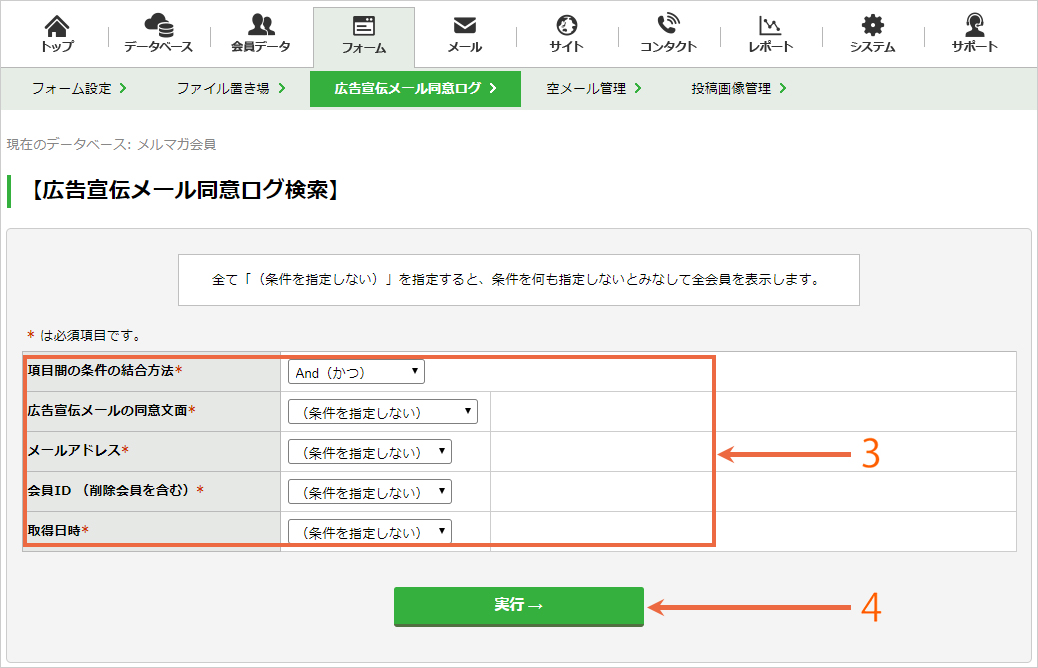Viewport: 1038px width, 668px height.
Task: Open the 投稿画像管理 submenu
Action: 739,88
